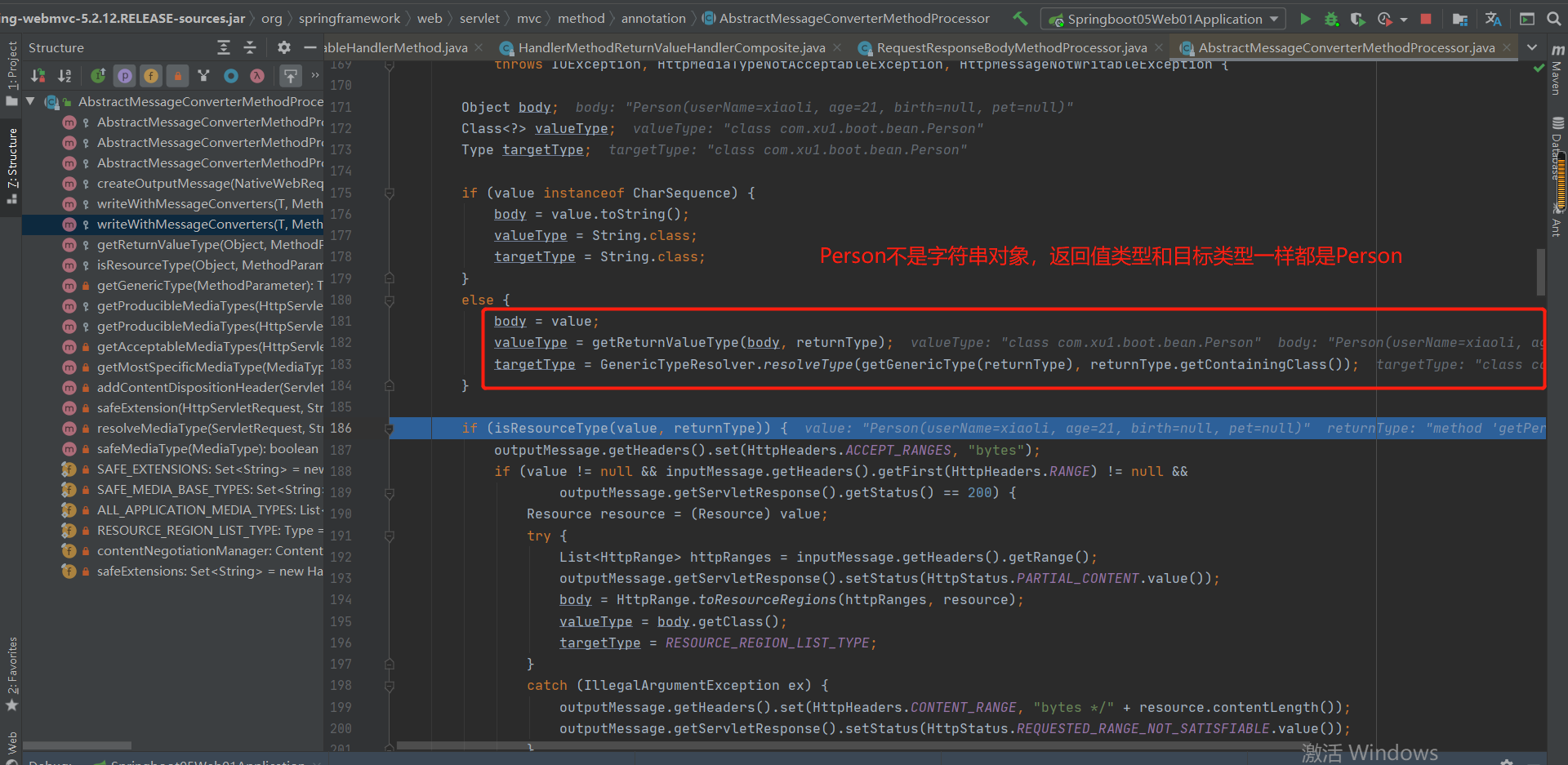This screenshot has height=765, width=1568.
Task: Toggle Show Inherited members
Action: [x=98, y=76]
